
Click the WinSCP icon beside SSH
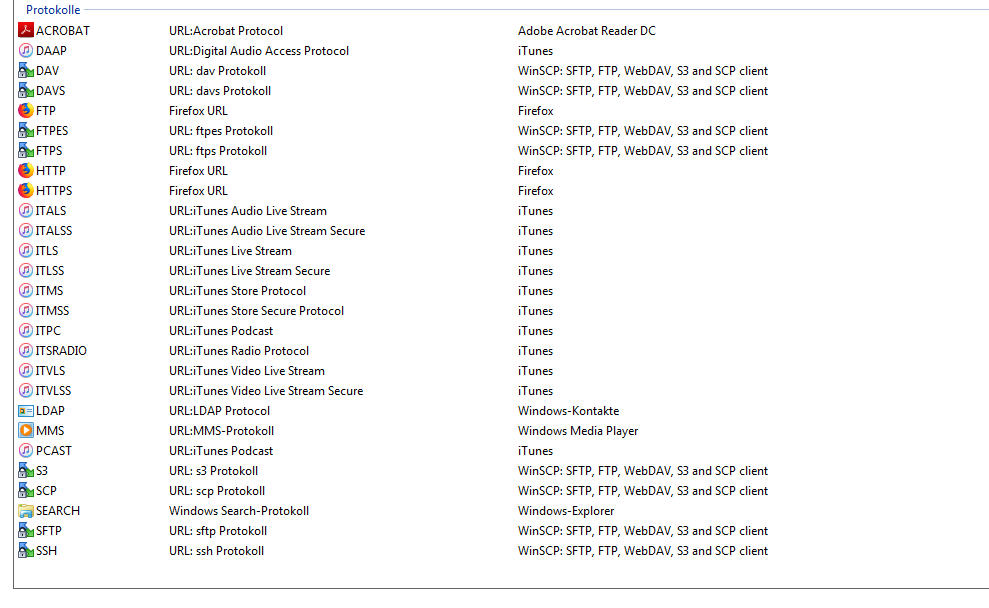pyautogui.click(x=26, y=551)
